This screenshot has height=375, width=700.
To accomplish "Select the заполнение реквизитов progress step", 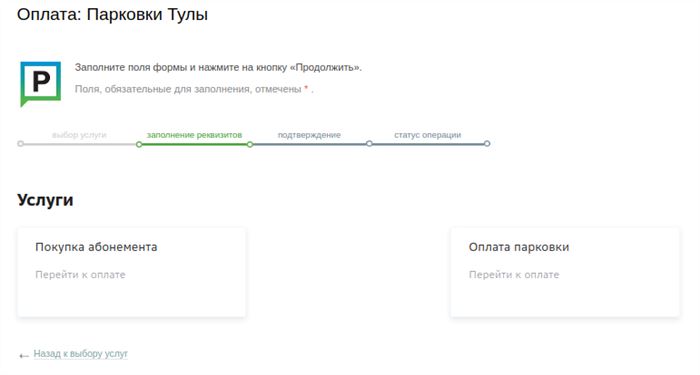I will [194, 135].
